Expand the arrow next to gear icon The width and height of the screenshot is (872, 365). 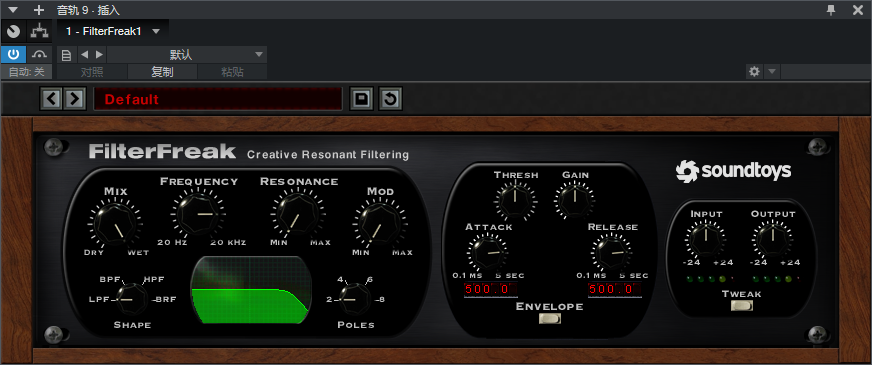tap(772, 72)
